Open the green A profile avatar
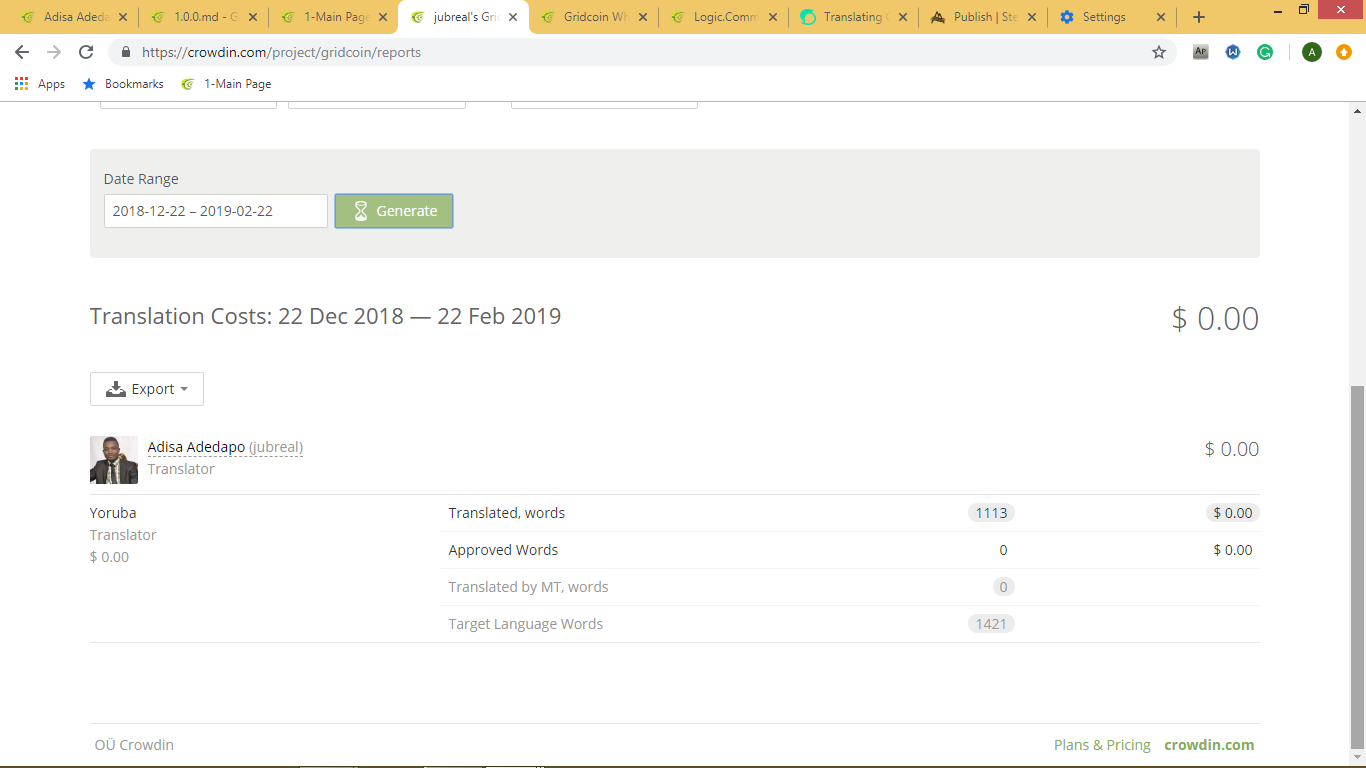 pyautogui.click(x=1312, y=52)
